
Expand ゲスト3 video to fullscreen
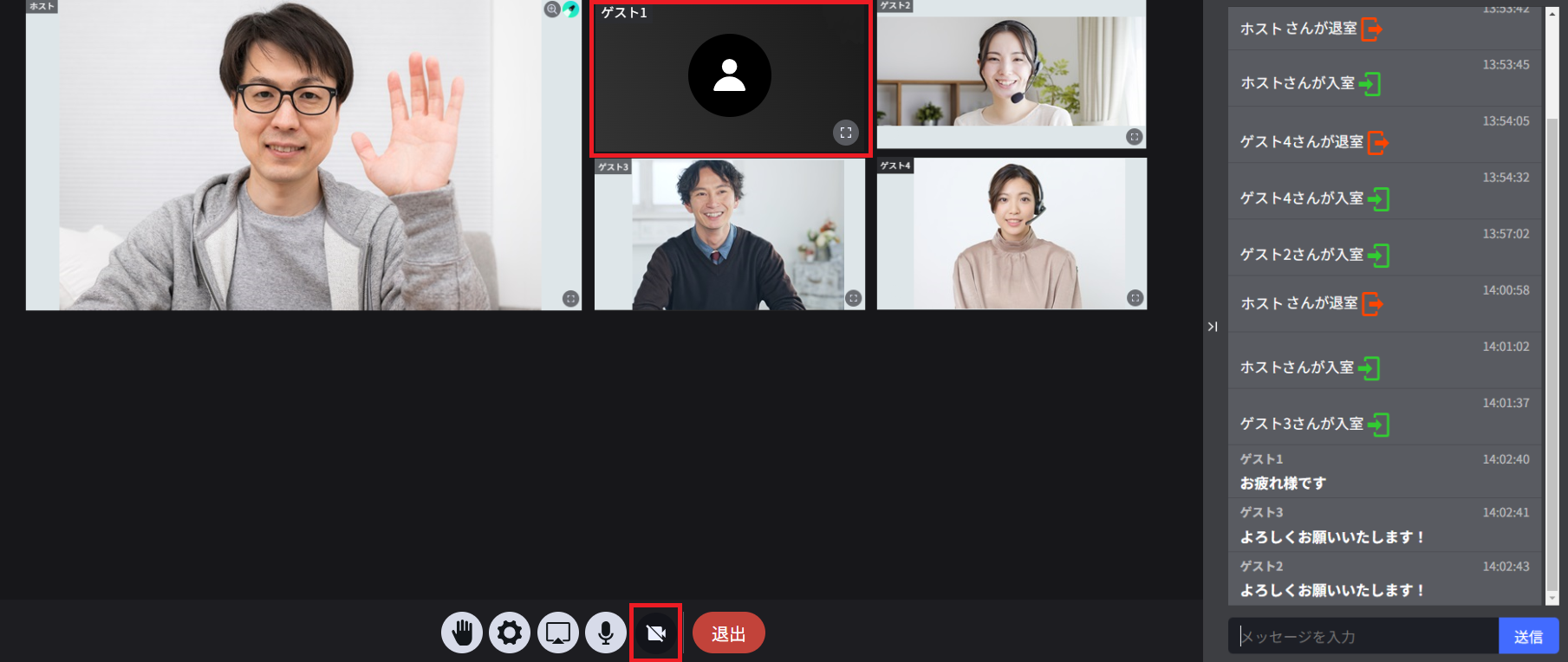tap(854, 298)
